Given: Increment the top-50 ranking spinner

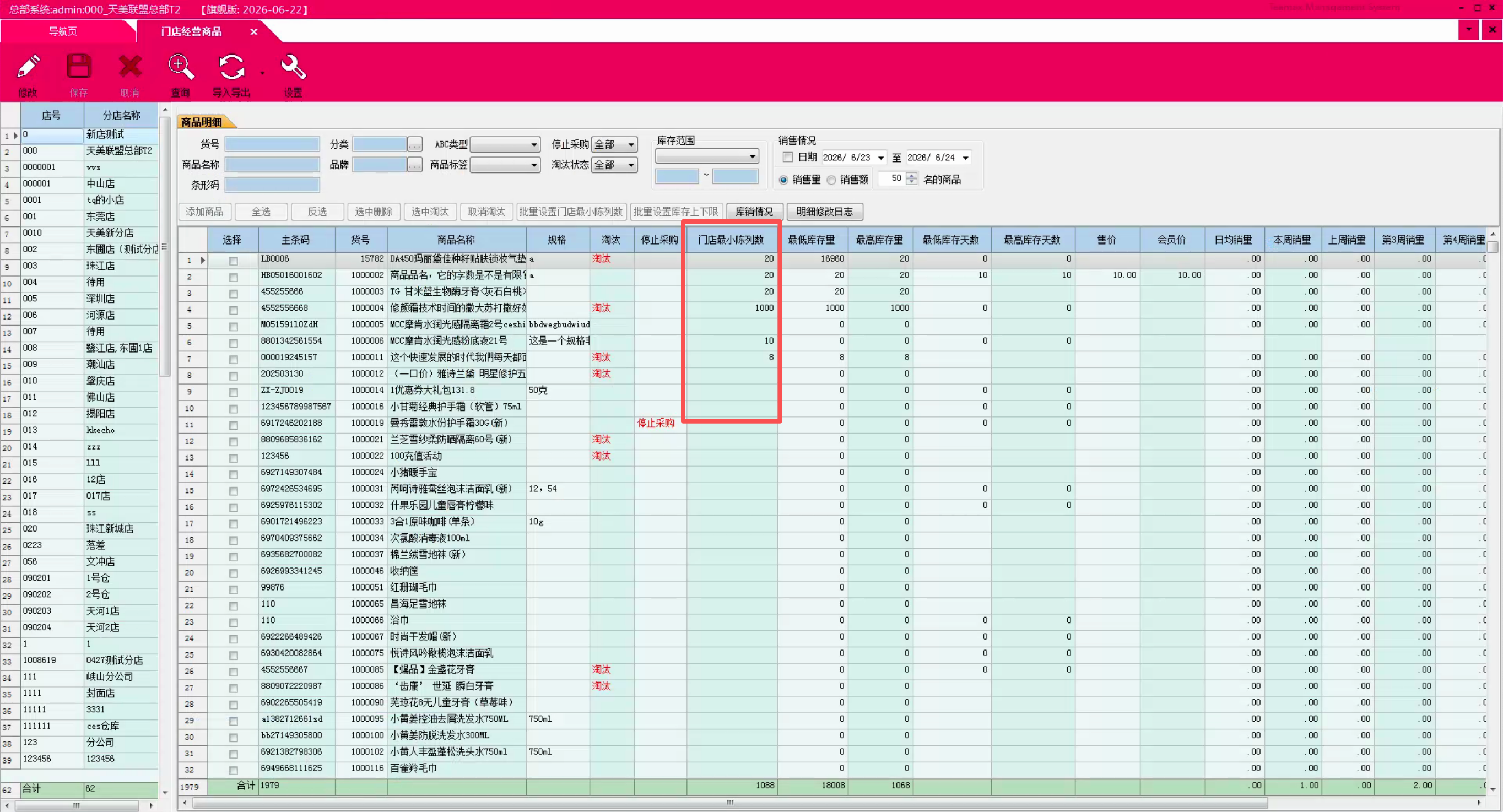Looking at the screenshot, I should coord(911,175).
